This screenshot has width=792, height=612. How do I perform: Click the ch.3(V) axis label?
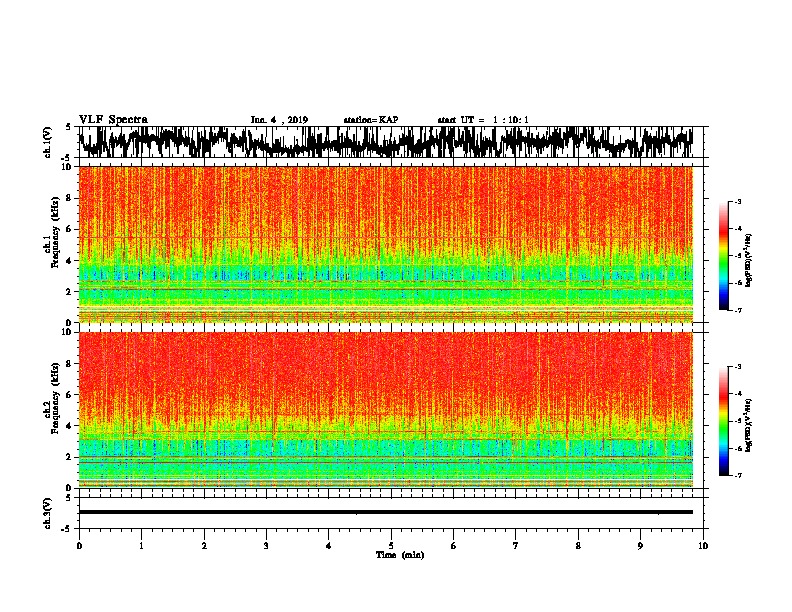48,513
